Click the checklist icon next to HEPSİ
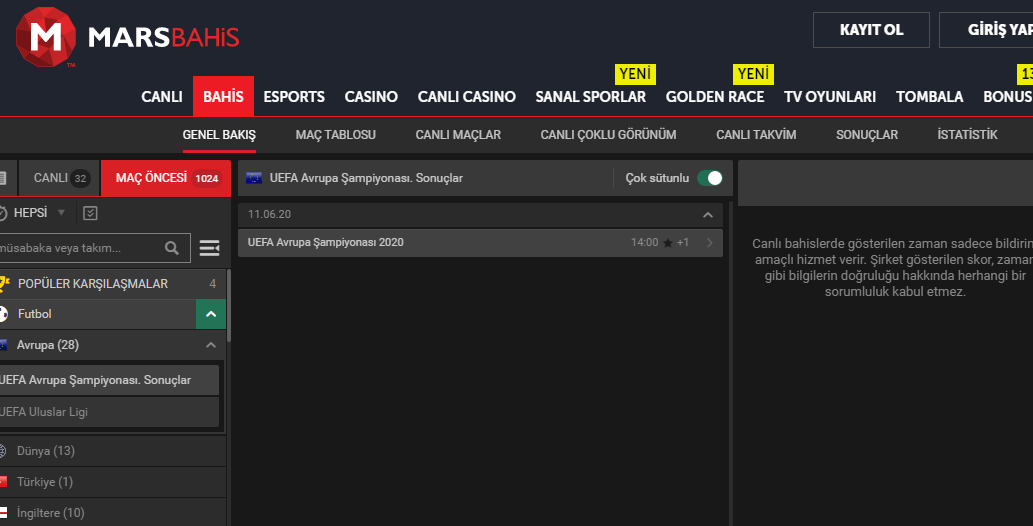The width and height of the screenshot is (1033, 526). 90,213
